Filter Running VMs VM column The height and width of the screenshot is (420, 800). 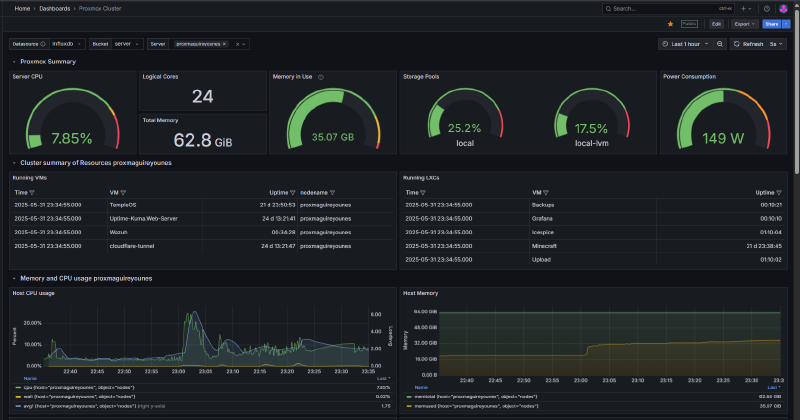coord(123,193)
